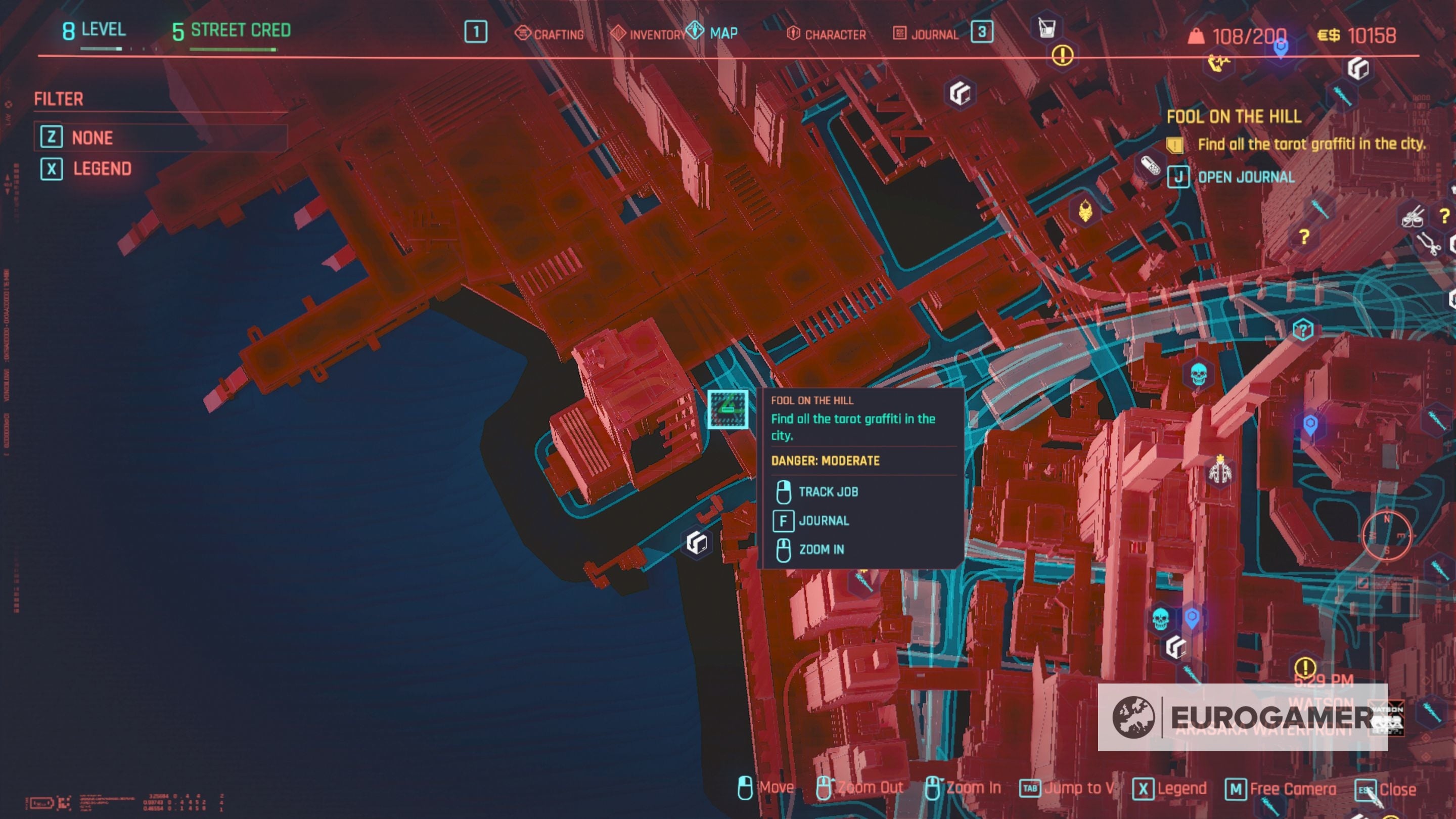Select the highlighted tarot card marker
This screenshot has width=1456, height=819.
click(x=728, y=409)
